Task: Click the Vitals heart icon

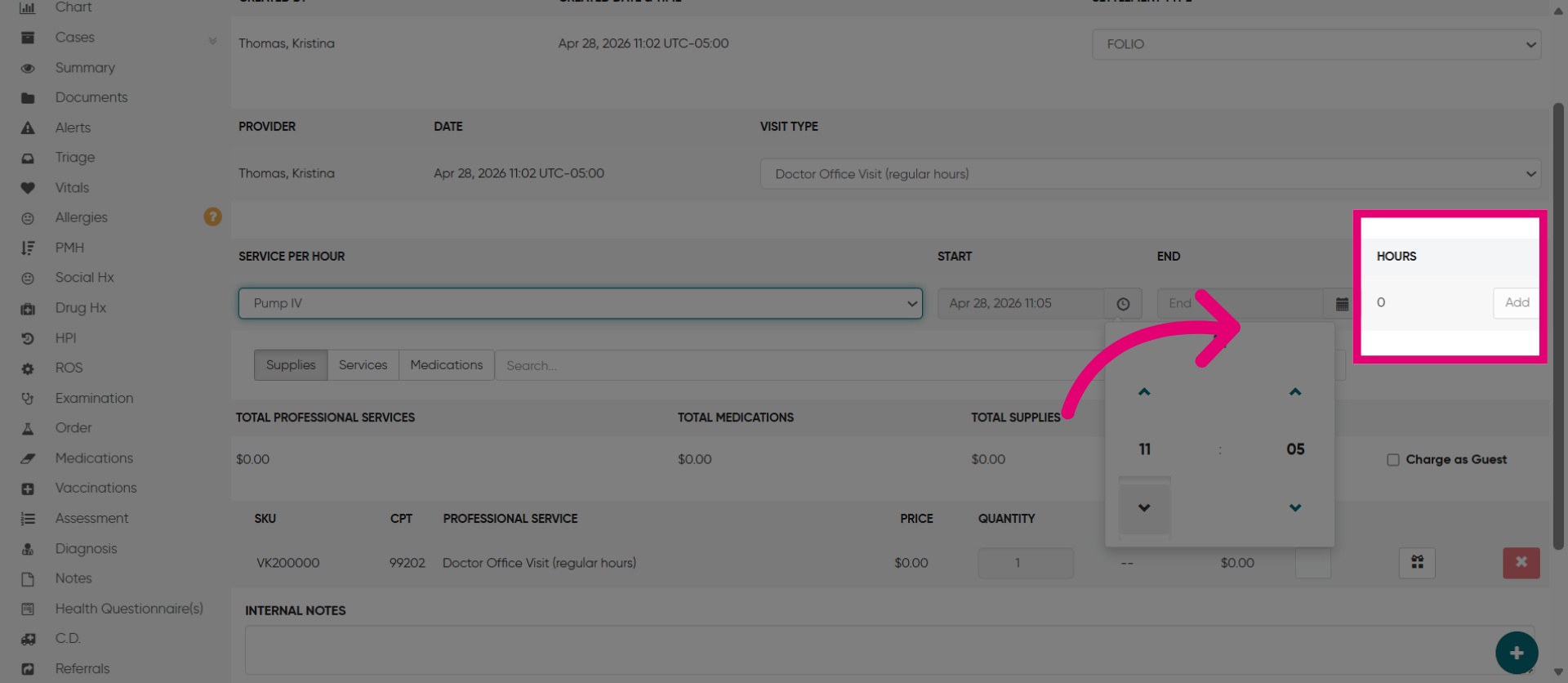Action: [28, 188]
